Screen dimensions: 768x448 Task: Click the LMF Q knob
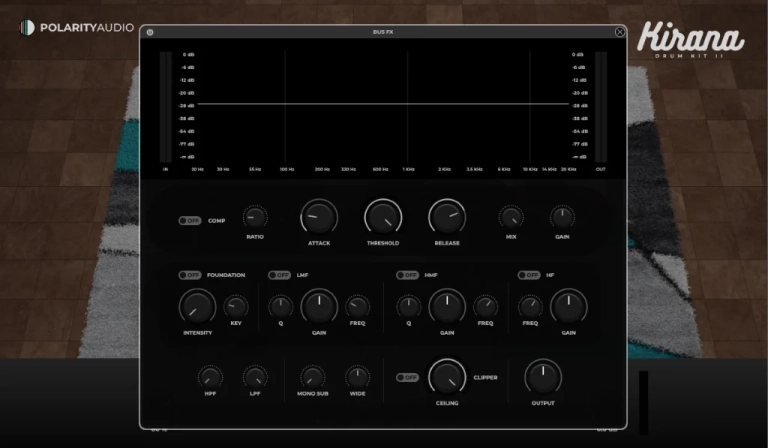[x=281, y=307]
